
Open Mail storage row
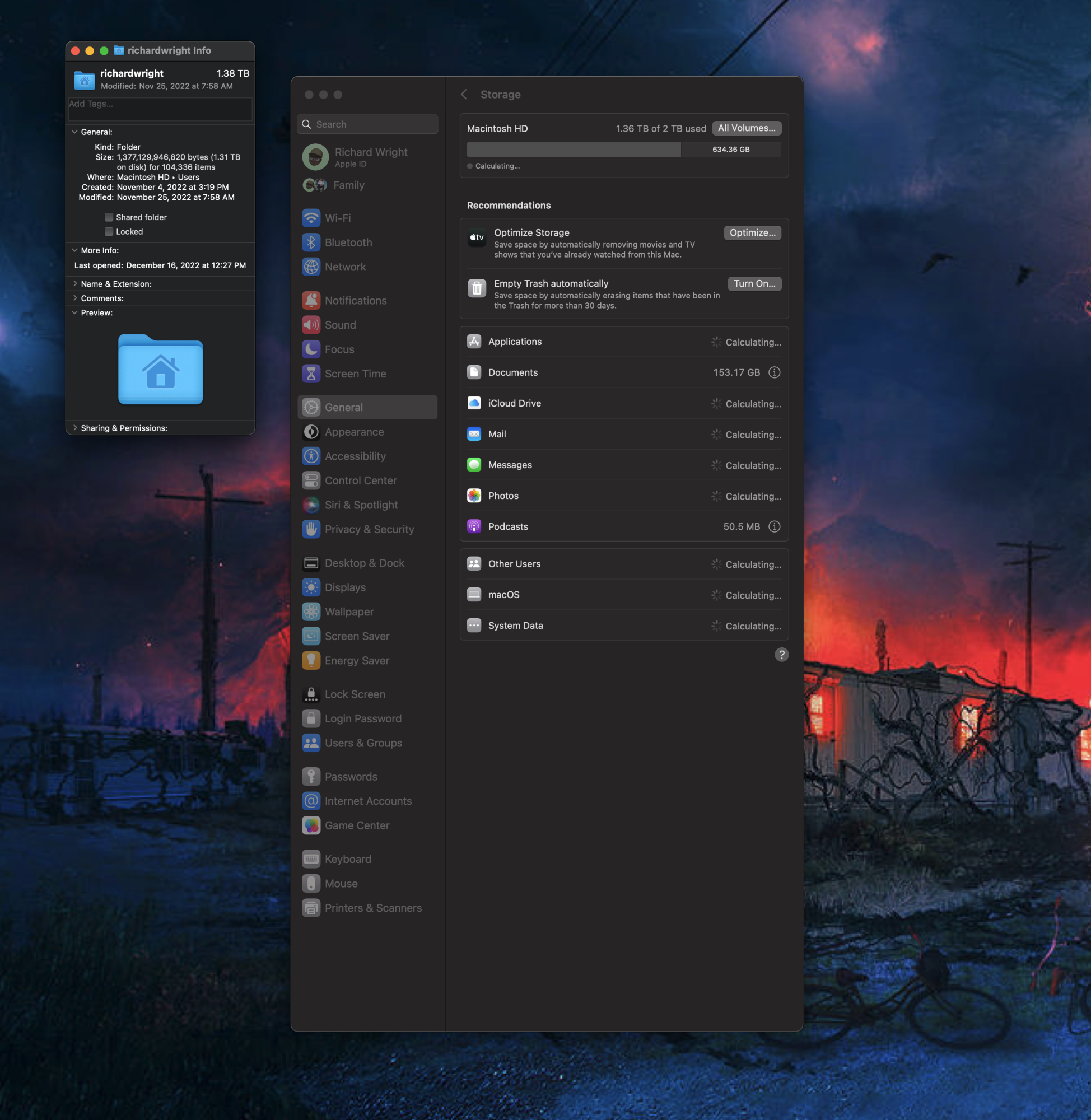(x=624, y=434)
